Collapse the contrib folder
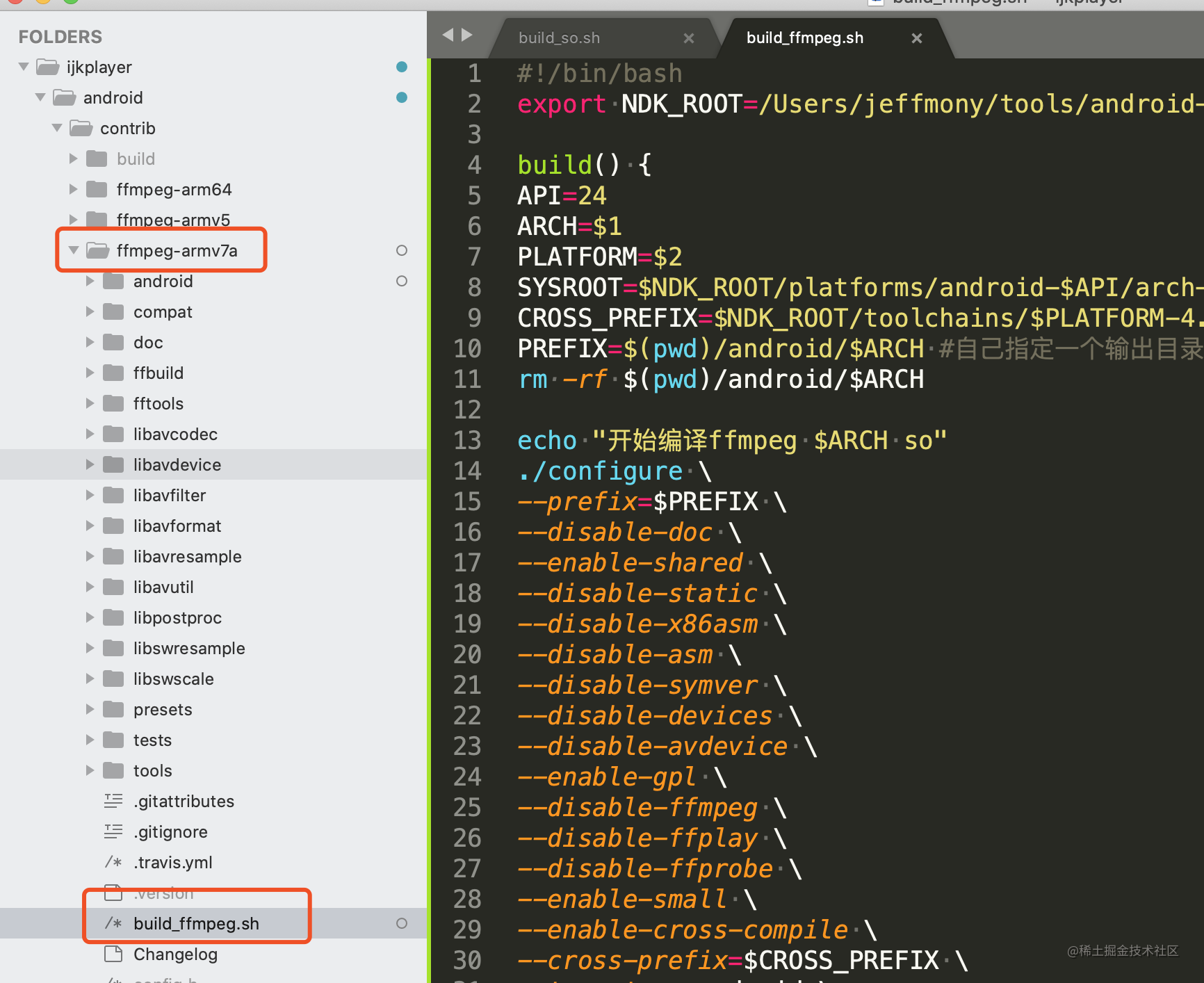 coord(56,128)
